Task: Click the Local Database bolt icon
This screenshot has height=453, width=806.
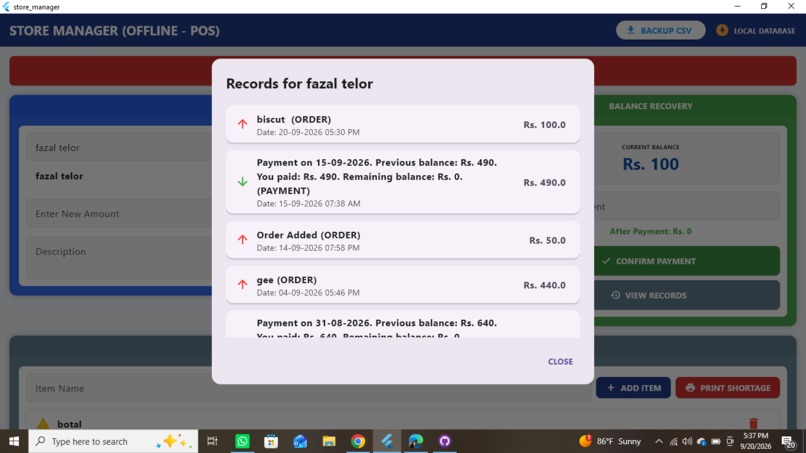Action: (722, 30)
